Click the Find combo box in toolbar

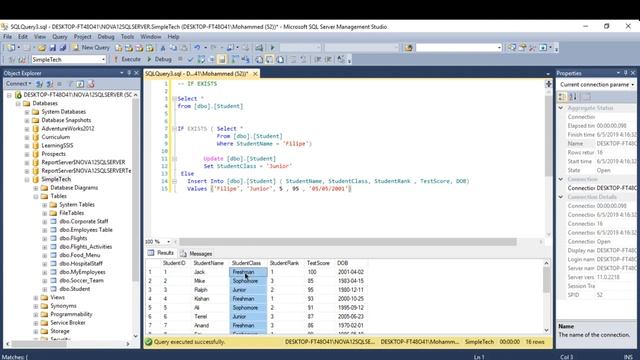[x=459, y=48]
